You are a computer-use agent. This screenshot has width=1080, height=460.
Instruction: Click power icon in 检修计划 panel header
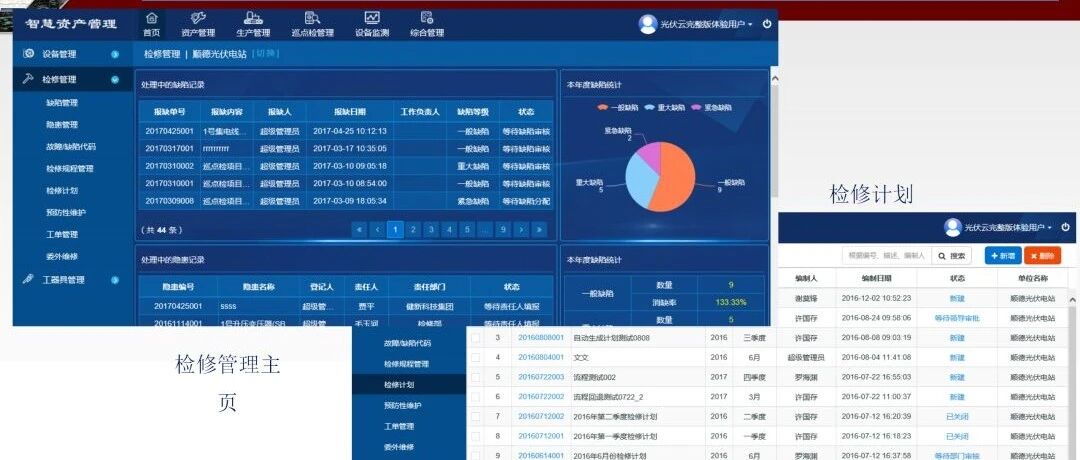[x=1066, y=227]
